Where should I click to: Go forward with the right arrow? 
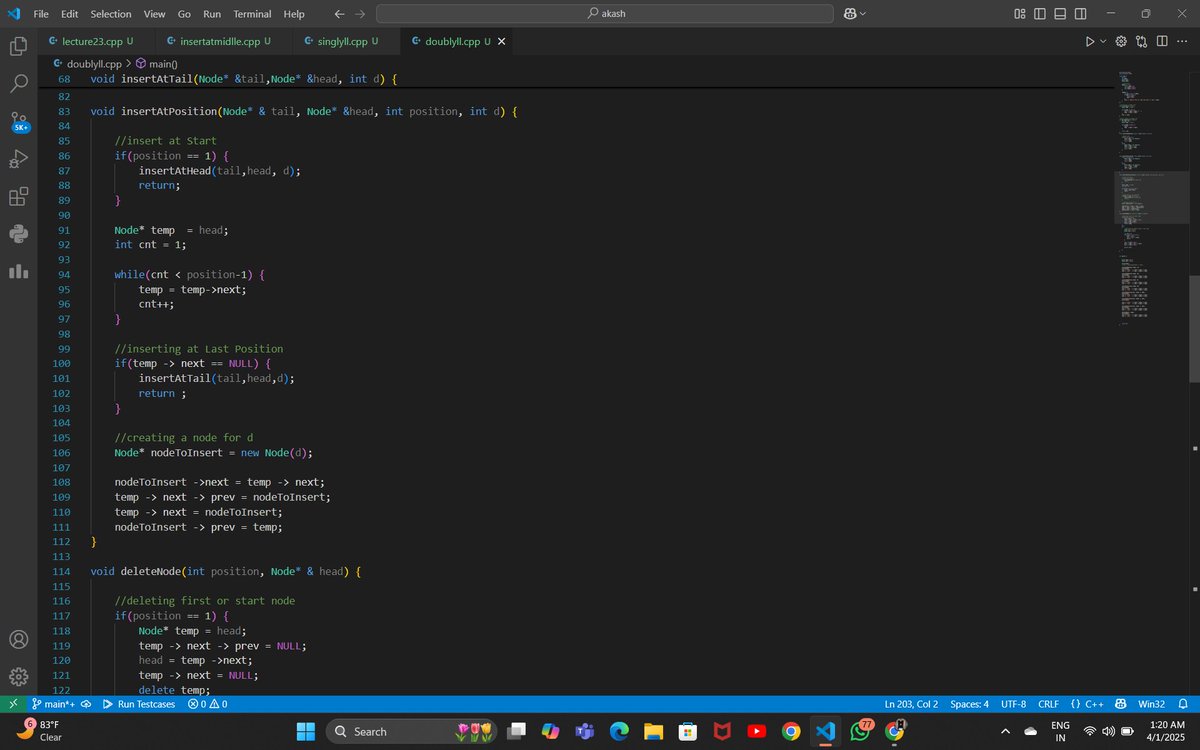coord(359,14)
